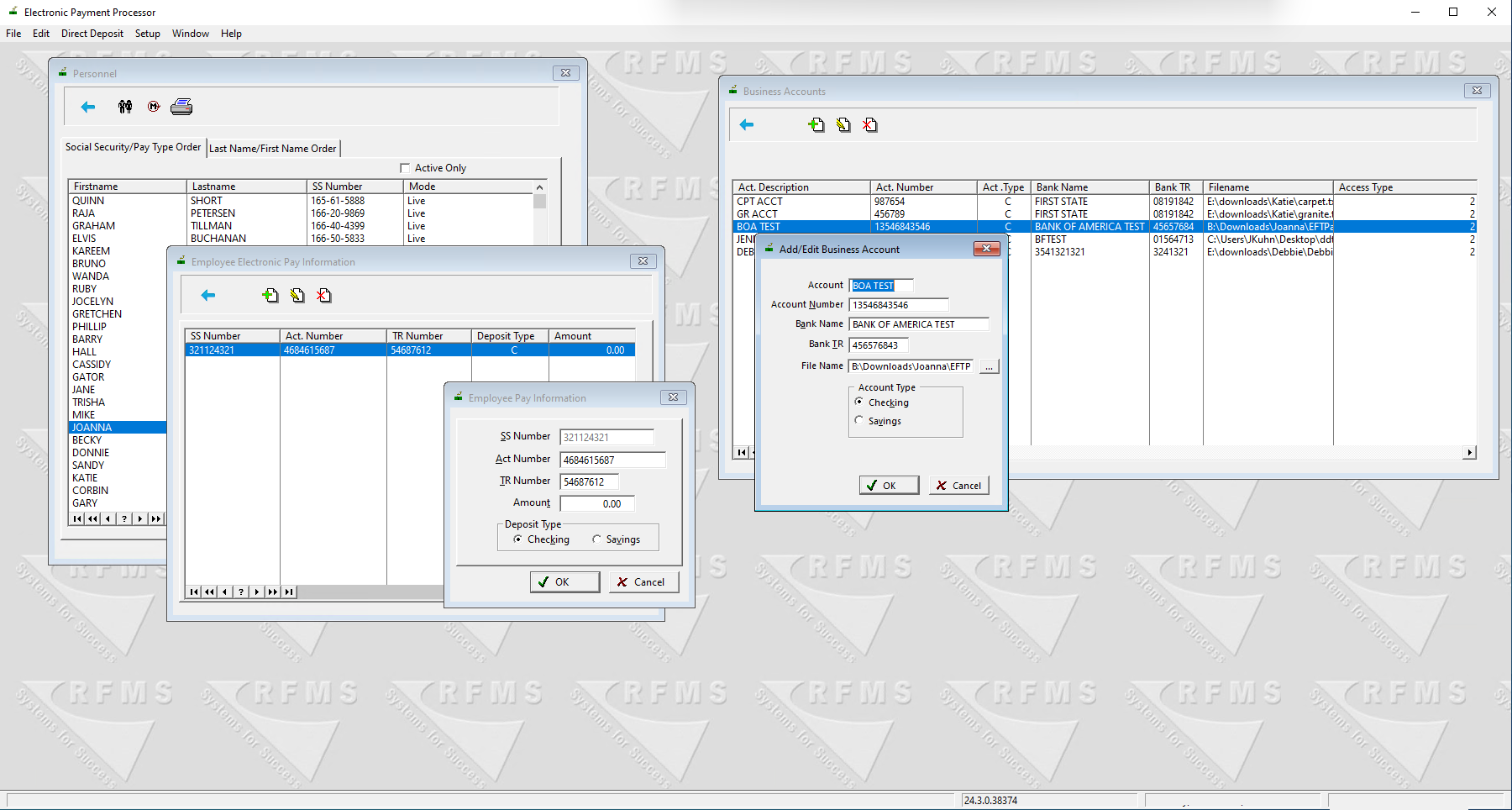Click Cancel in Add/Edit Business Account dialog
The image size is (1512, 810).
(958, 485)
